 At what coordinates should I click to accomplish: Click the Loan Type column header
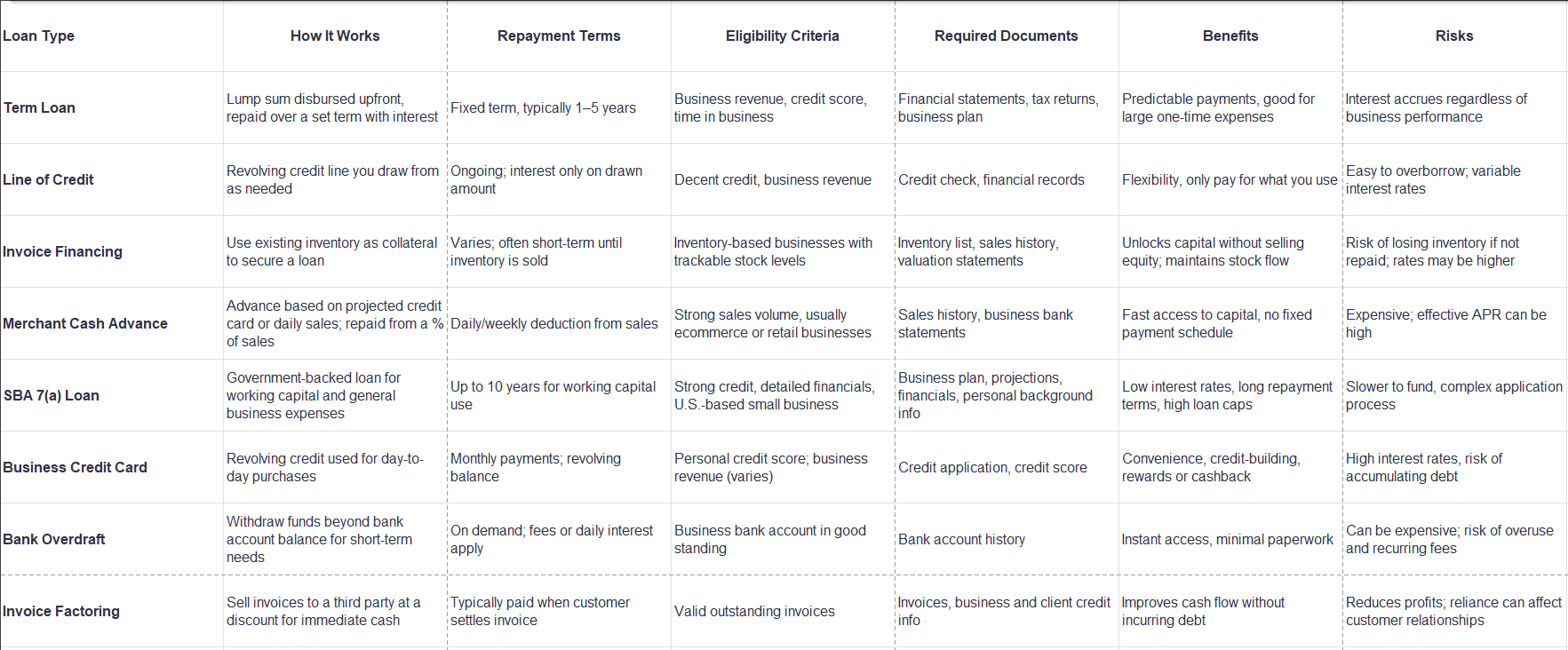pos(39,36)
